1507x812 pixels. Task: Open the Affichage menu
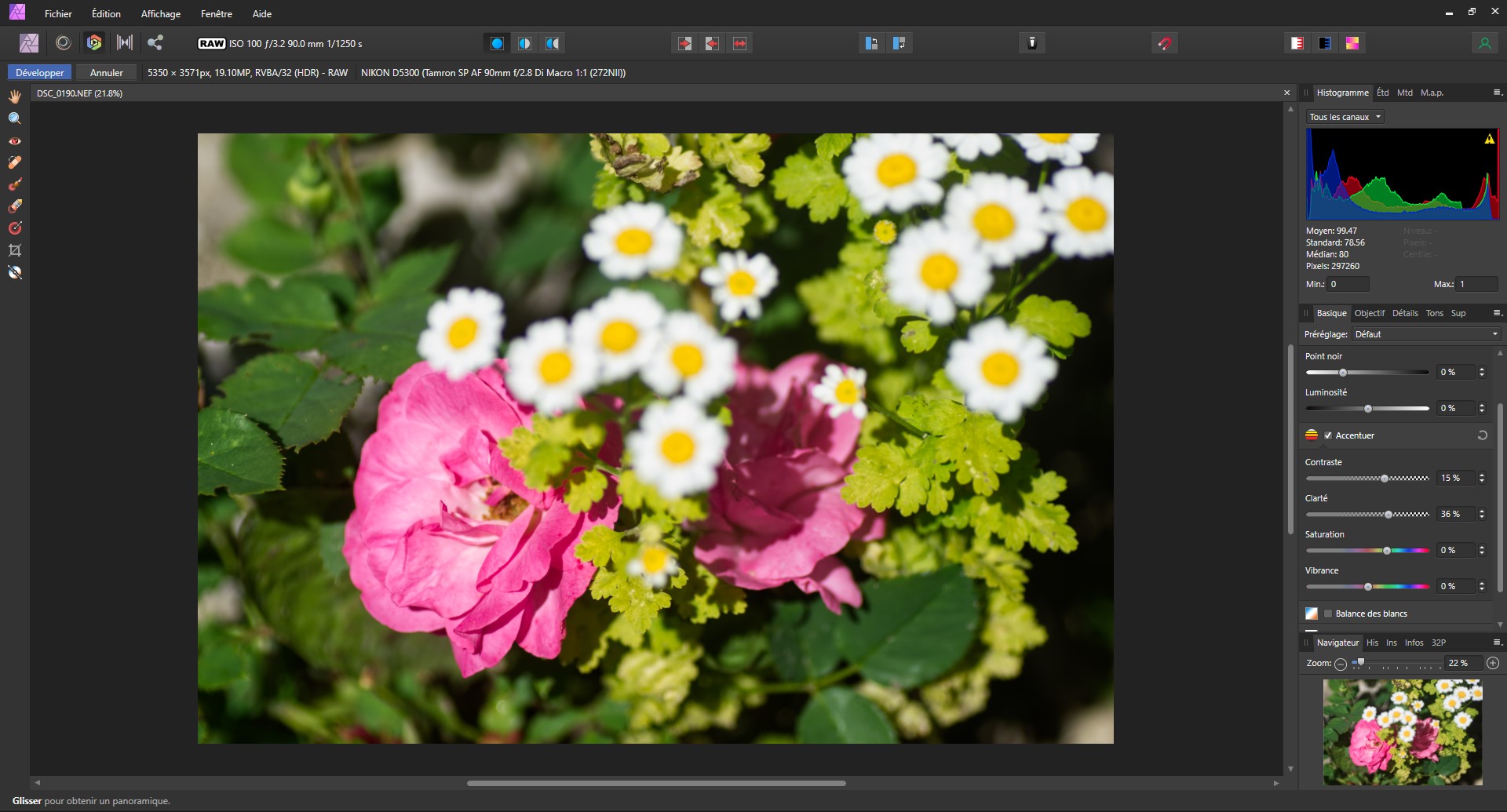160,13
